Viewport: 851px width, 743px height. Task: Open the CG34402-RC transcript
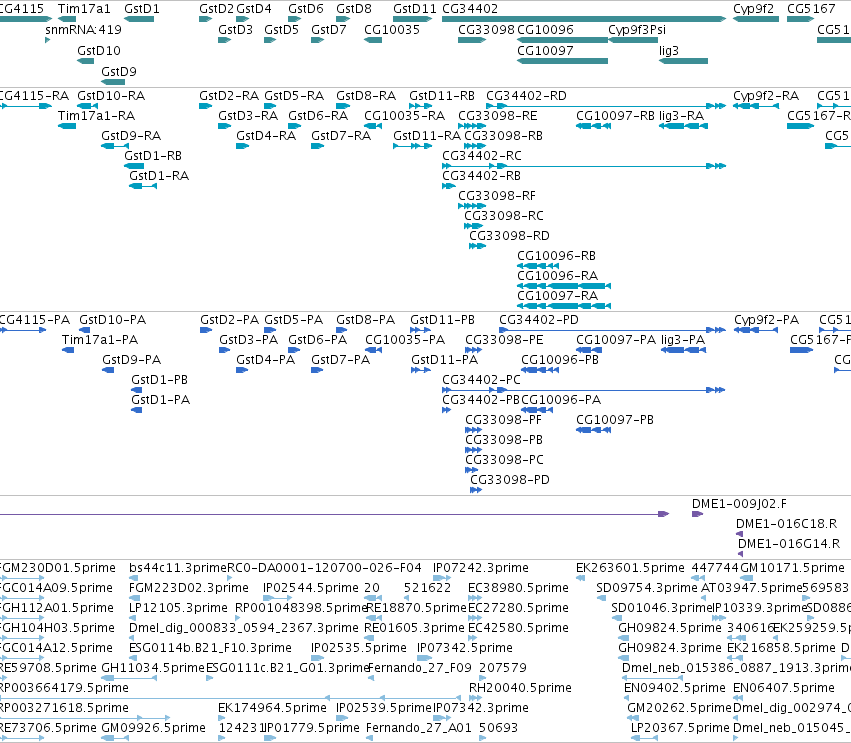click(584, 166)
